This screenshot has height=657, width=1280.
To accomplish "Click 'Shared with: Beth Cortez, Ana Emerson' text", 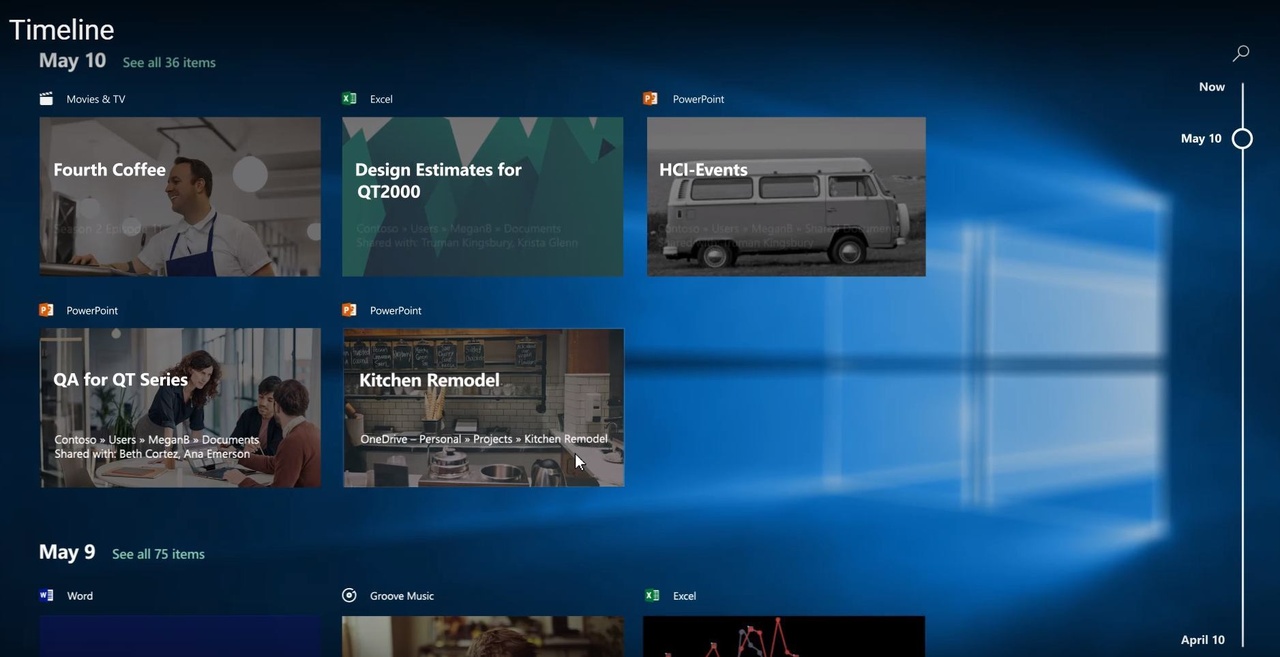I will tap(152, 454).
